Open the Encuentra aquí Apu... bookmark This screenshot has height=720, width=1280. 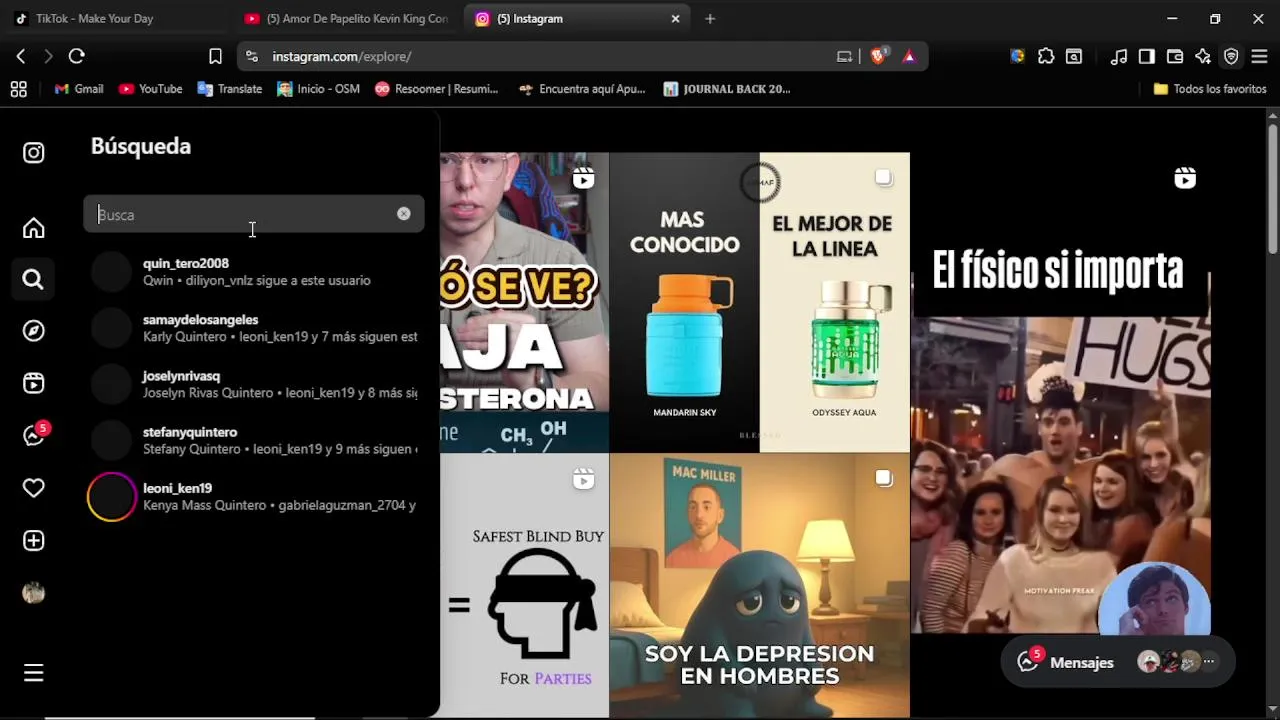click(x=582, y=89)
